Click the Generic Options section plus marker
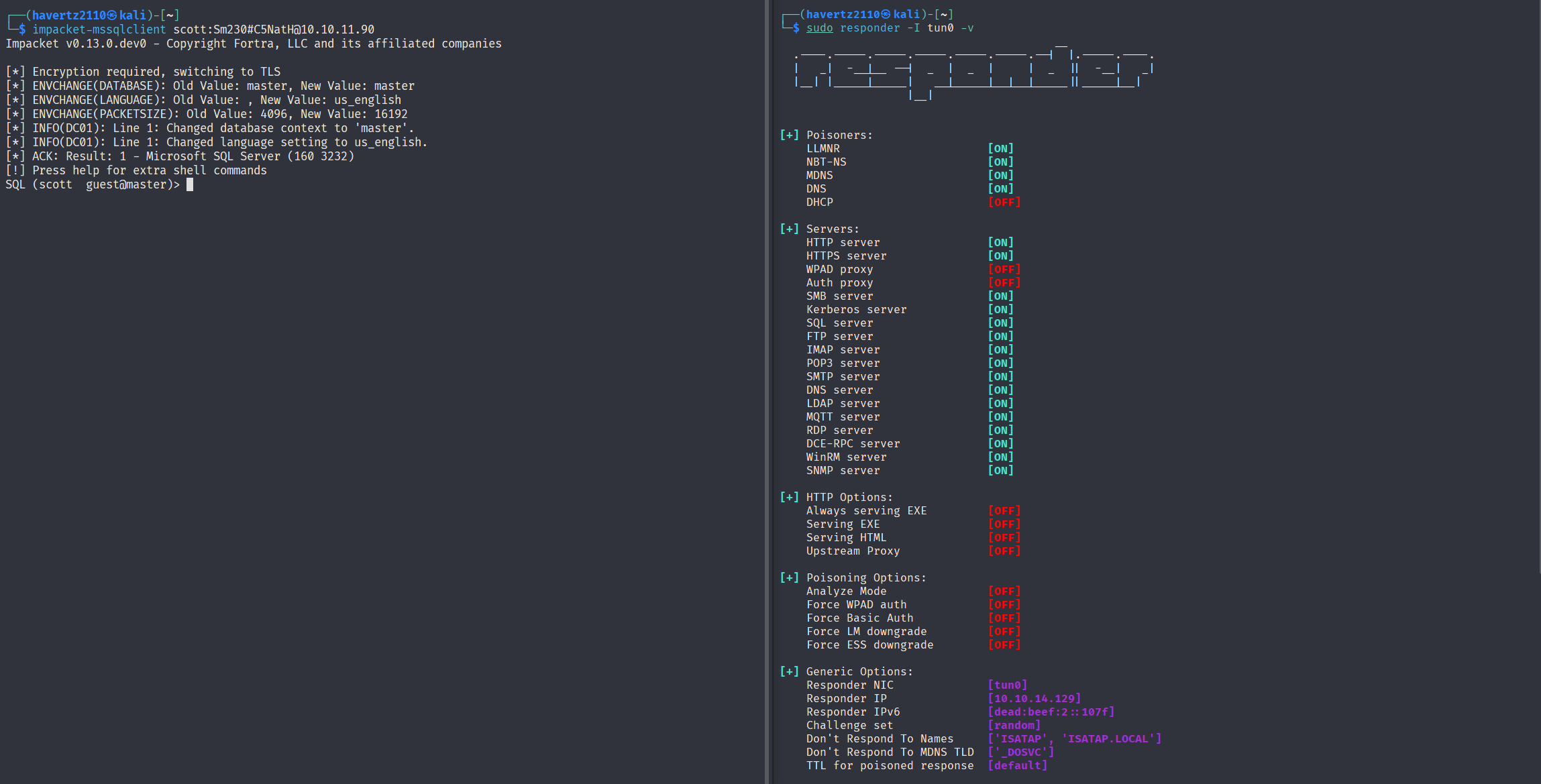Image resolution: width=1541 pixels, height=784 pixels. tap(789, 672)
